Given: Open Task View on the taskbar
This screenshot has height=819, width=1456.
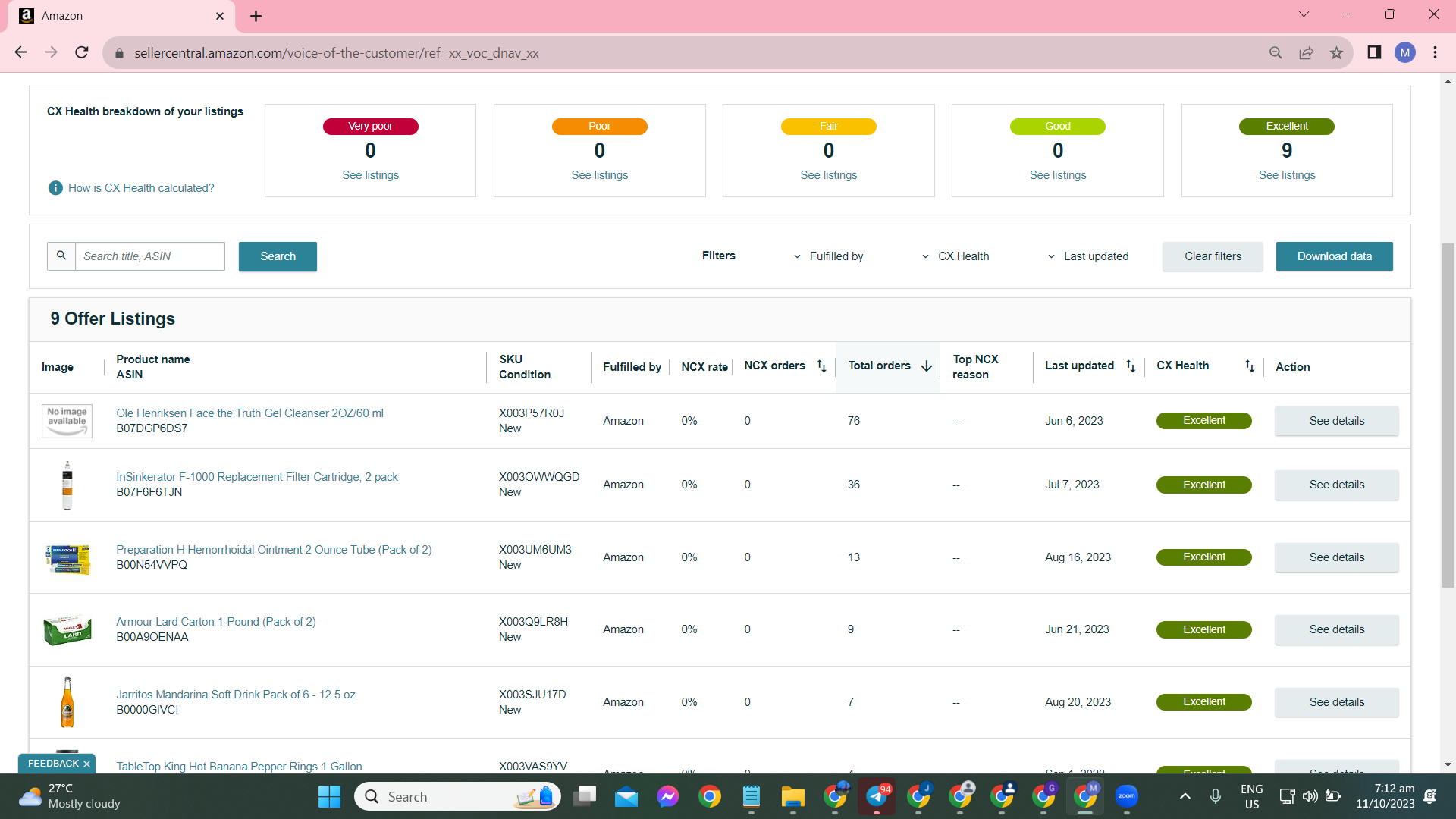Looking at the screenshot, I should (585, 796).
